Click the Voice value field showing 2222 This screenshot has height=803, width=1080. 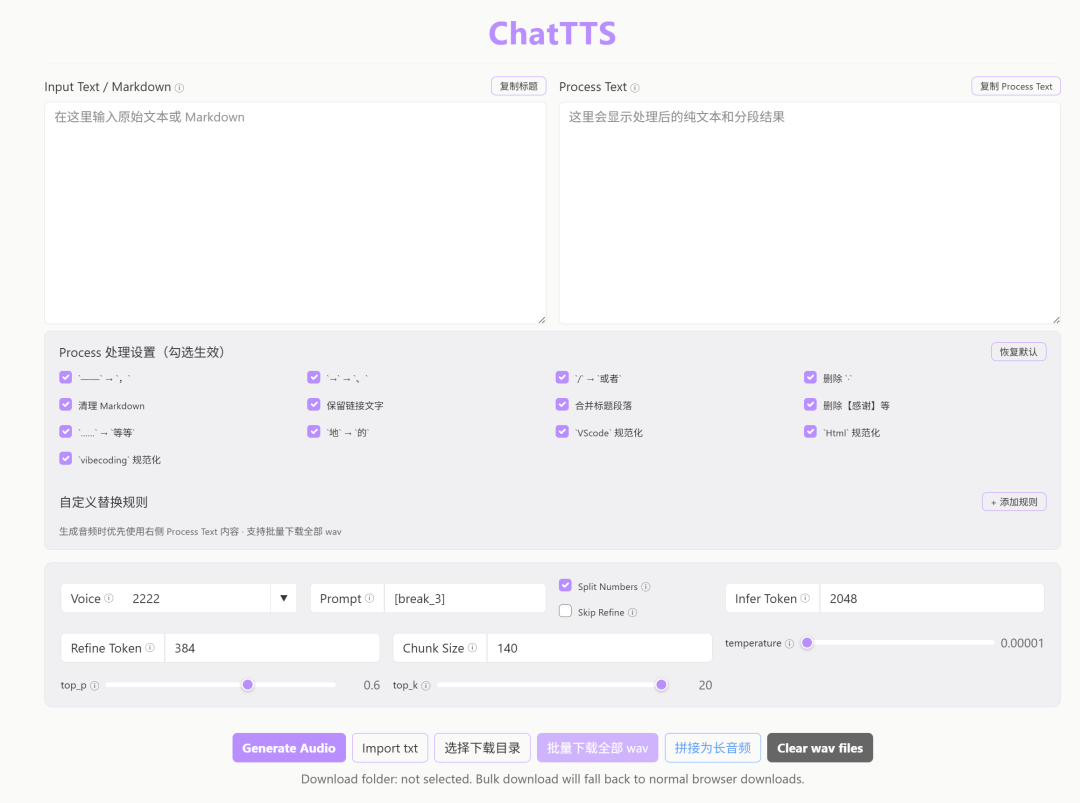coord(197,598)
